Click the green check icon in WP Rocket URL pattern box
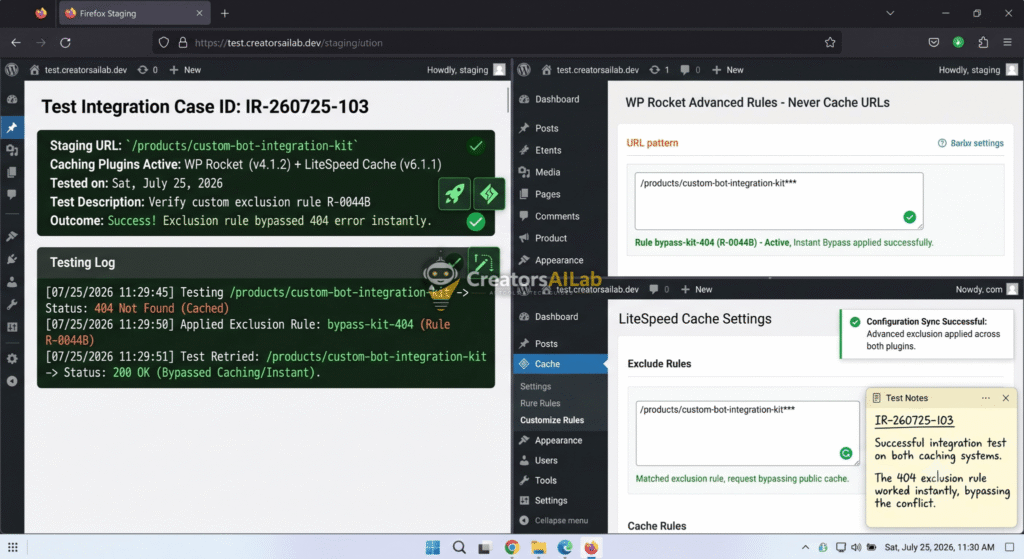Viewport: 1024px width, 559px height. (x=910, y=217)
